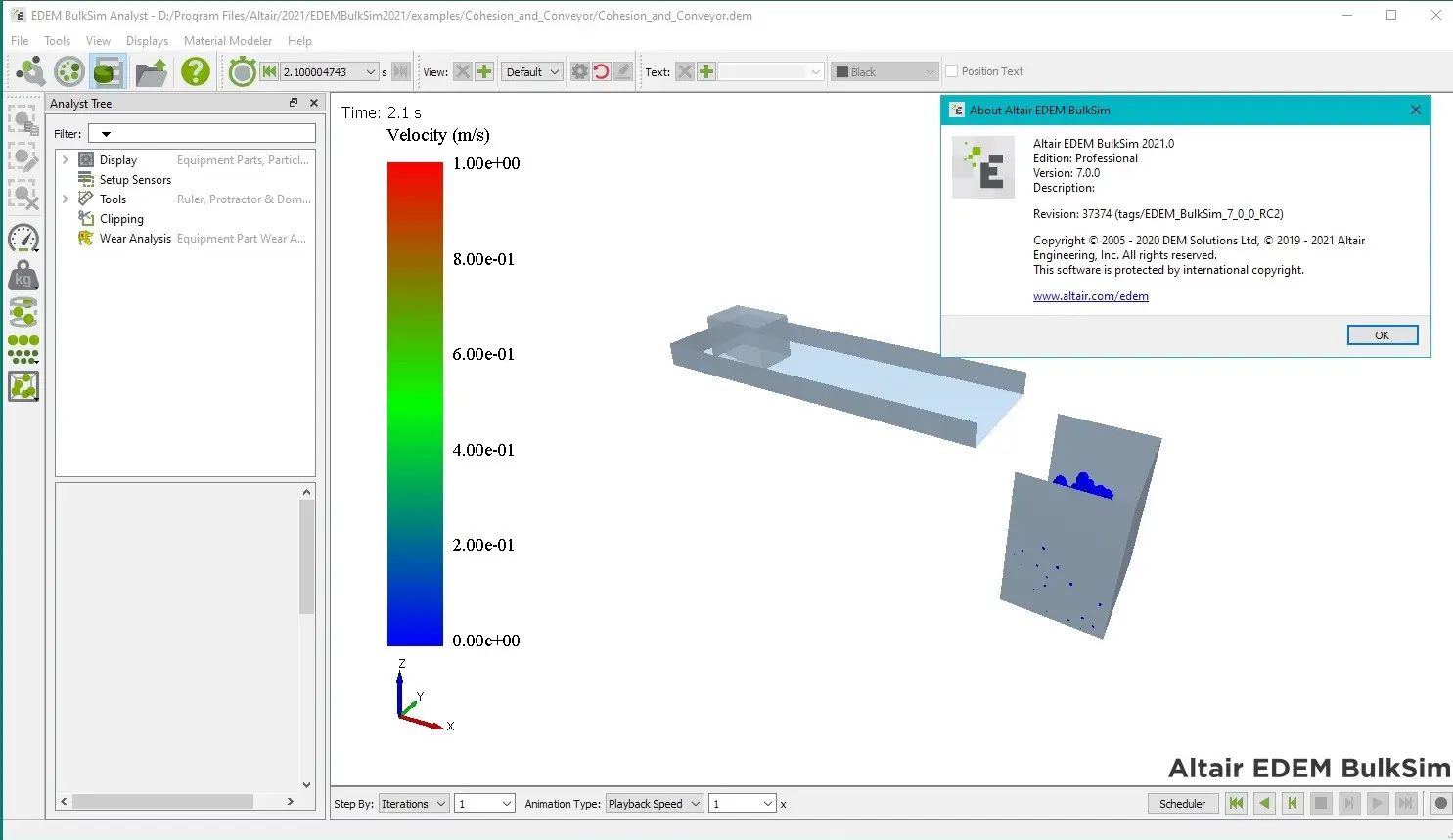Click the green dots particle size icon
Screen dimensions: 1453x840
[x=23, y=350]
